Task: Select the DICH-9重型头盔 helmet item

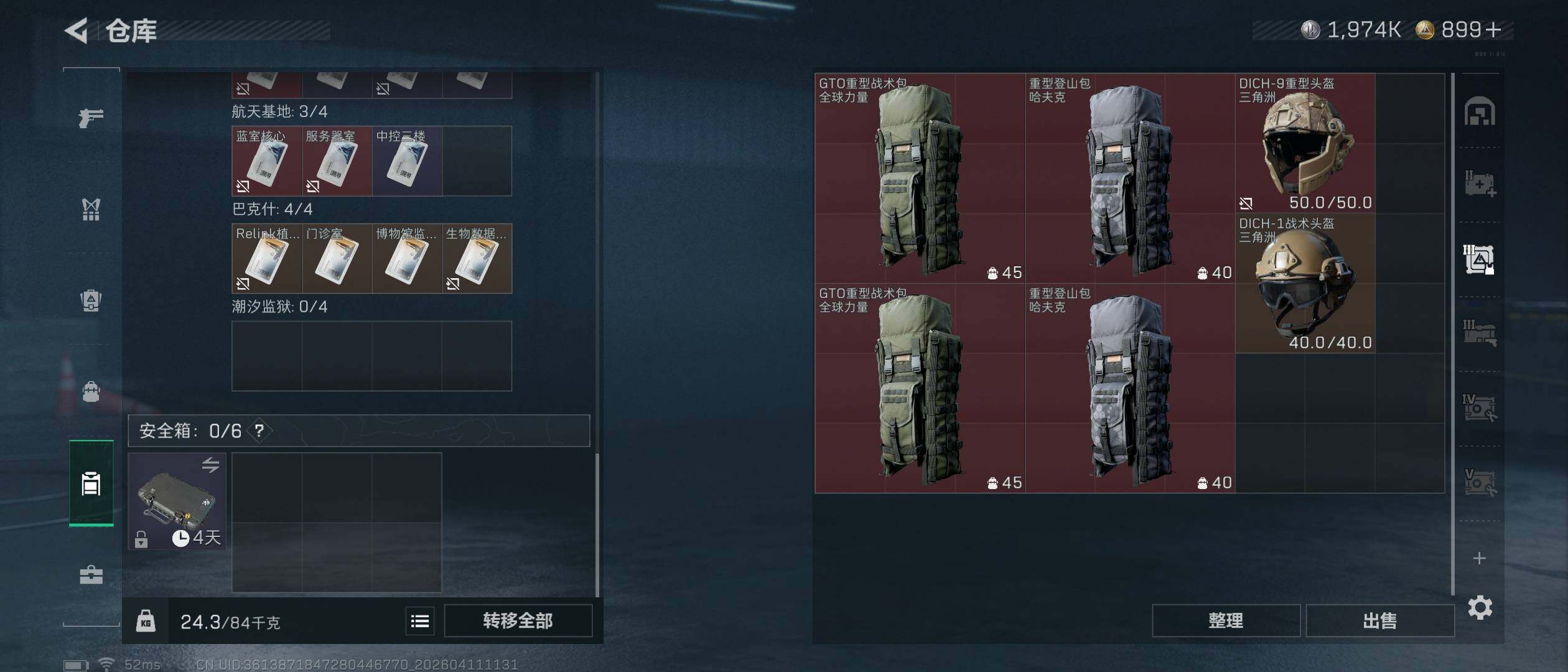Action: (x=1305, y=143)
